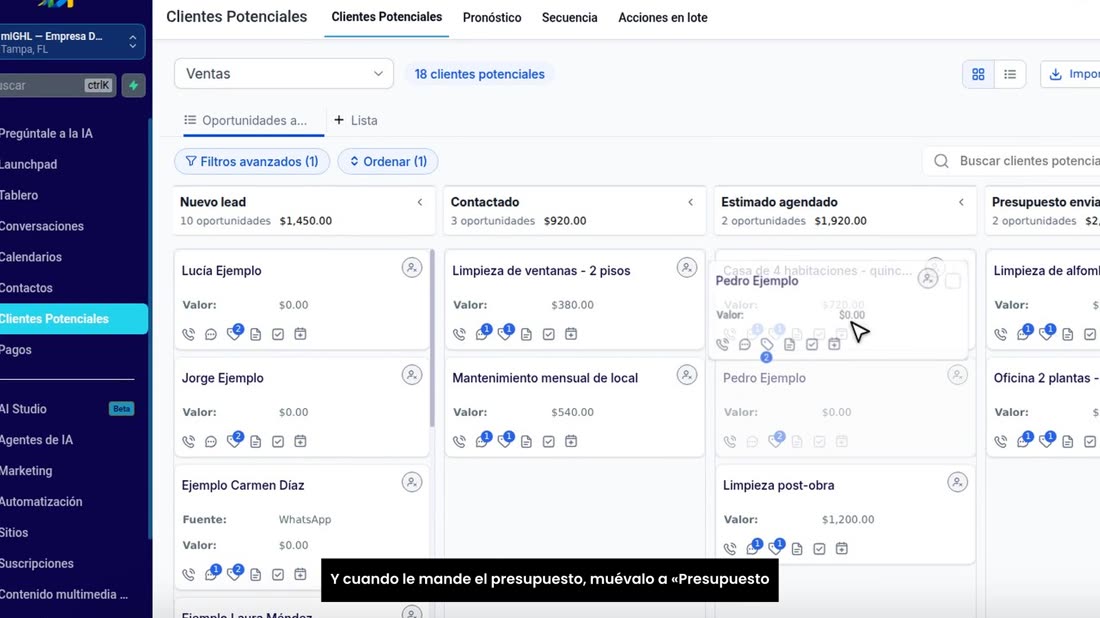Switch to the list view icon
1100x618 pixels.
click(x=1010, y=74)
